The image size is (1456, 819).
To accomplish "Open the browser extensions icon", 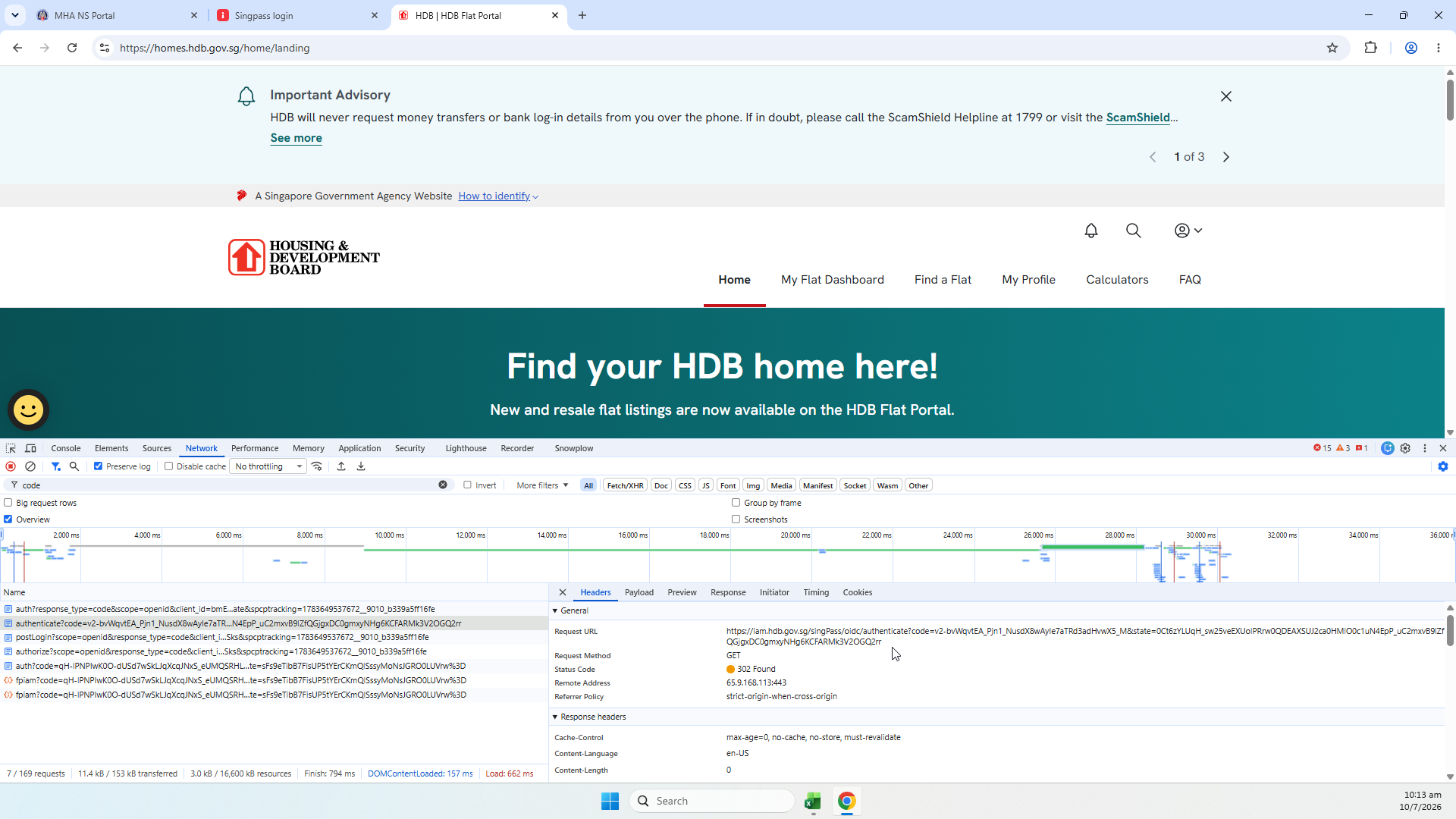I will [x=1370, y=48].
